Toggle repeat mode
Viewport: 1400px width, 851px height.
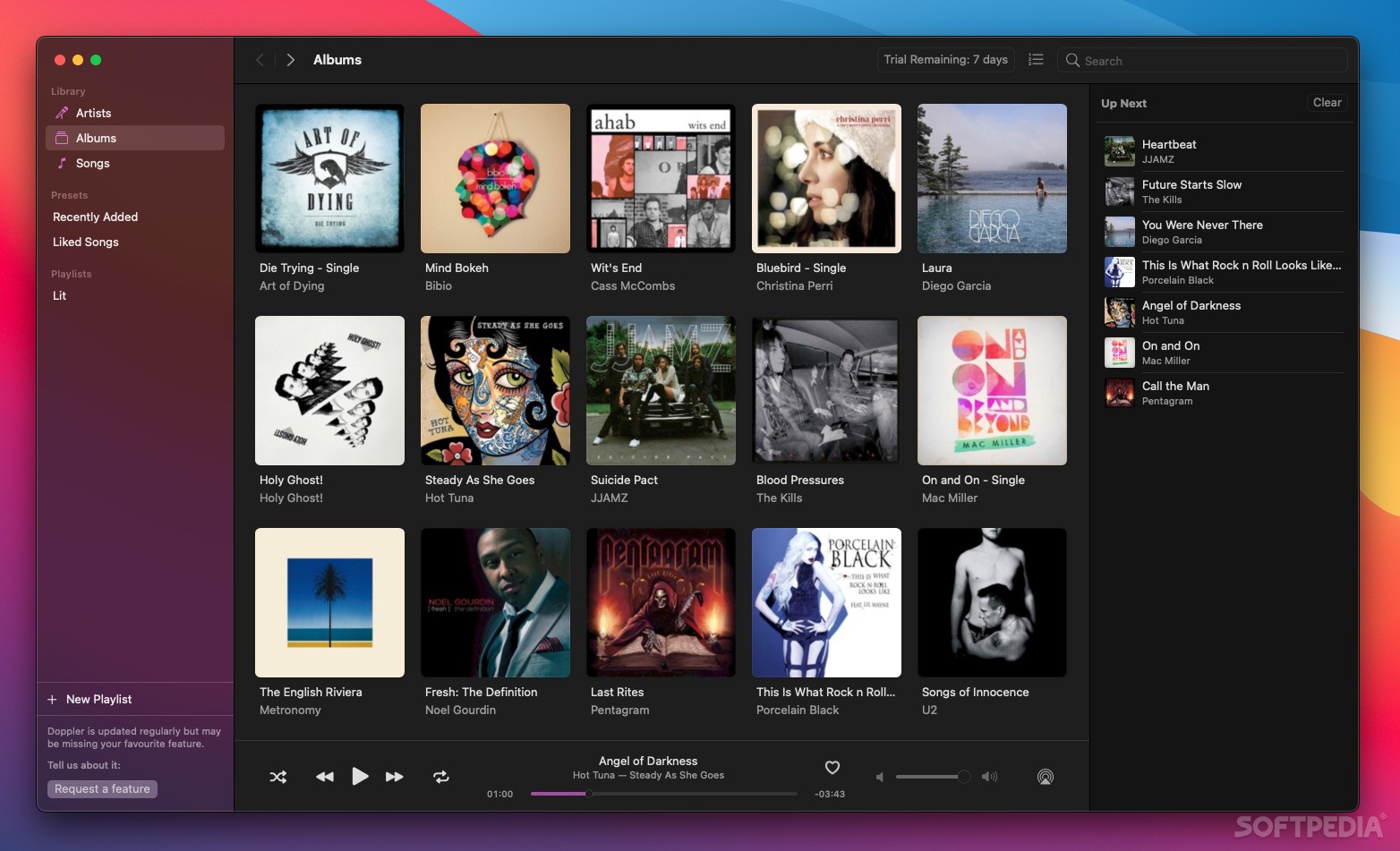pos(441,777)
